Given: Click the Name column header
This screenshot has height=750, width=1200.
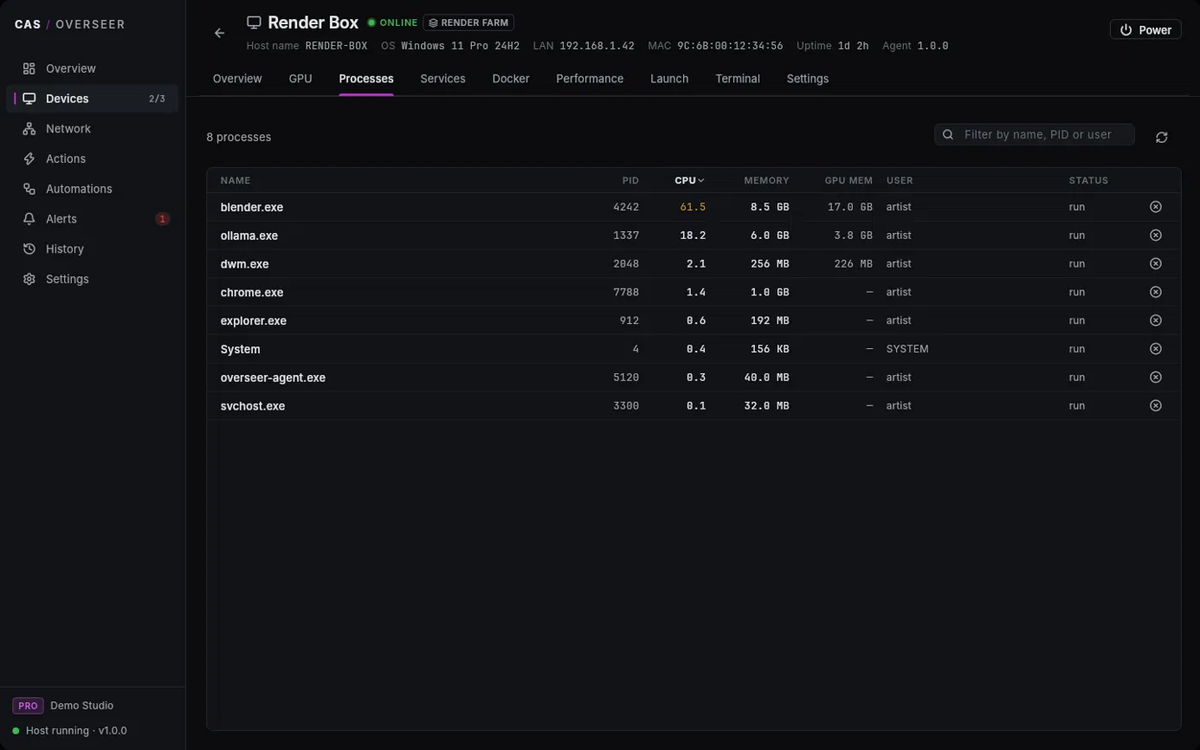Looking at the screenshot, I should 235,181.
